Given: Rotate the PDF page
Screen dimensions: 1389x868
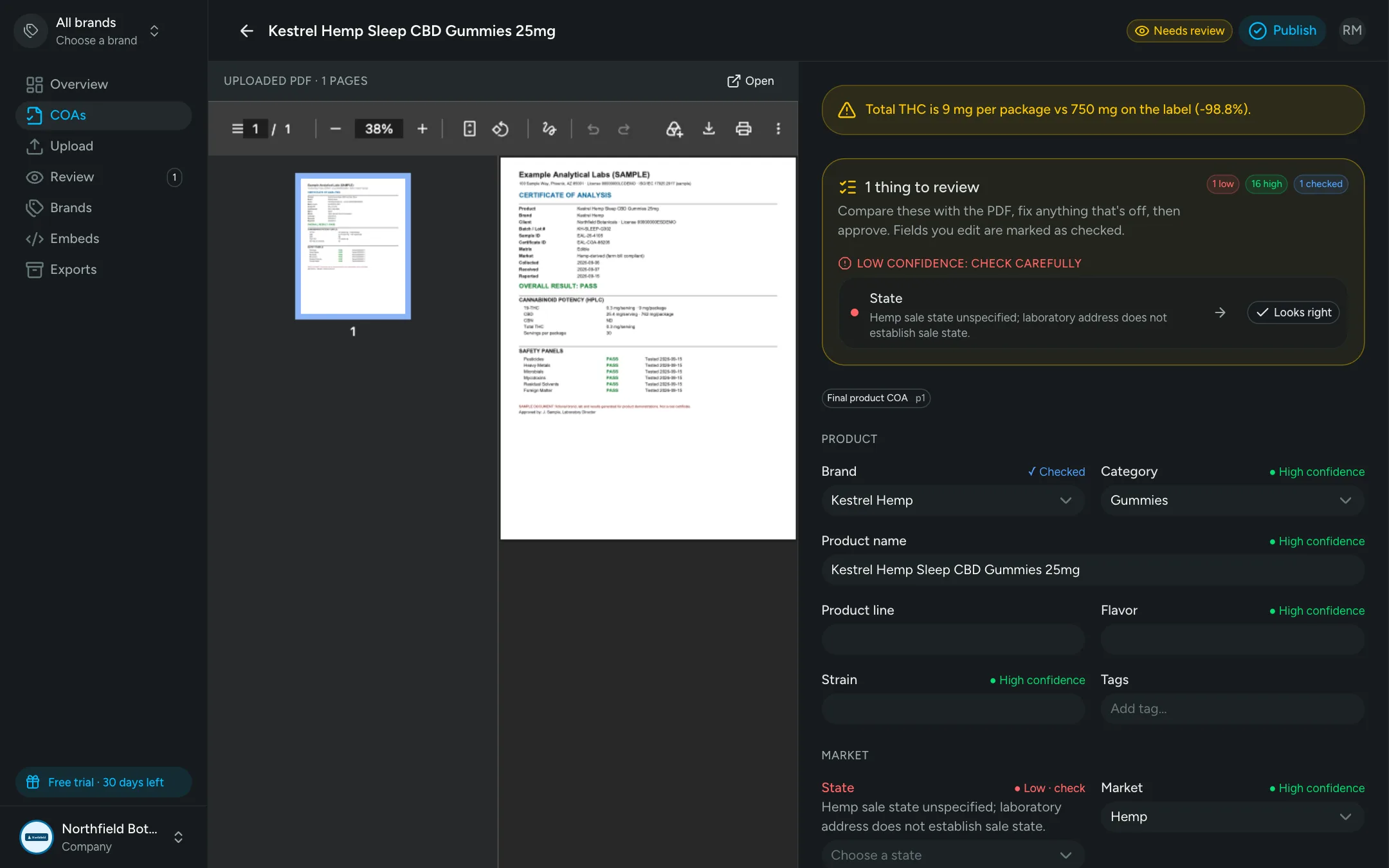Looking at the screenshot, I should 500,129.
